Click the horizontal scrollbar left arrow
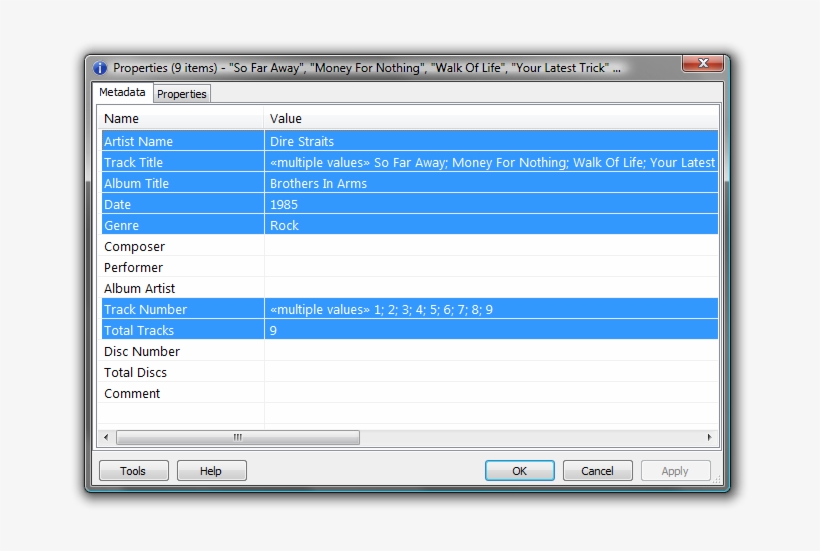Viewport: 820px width, 551px height. 107,437
